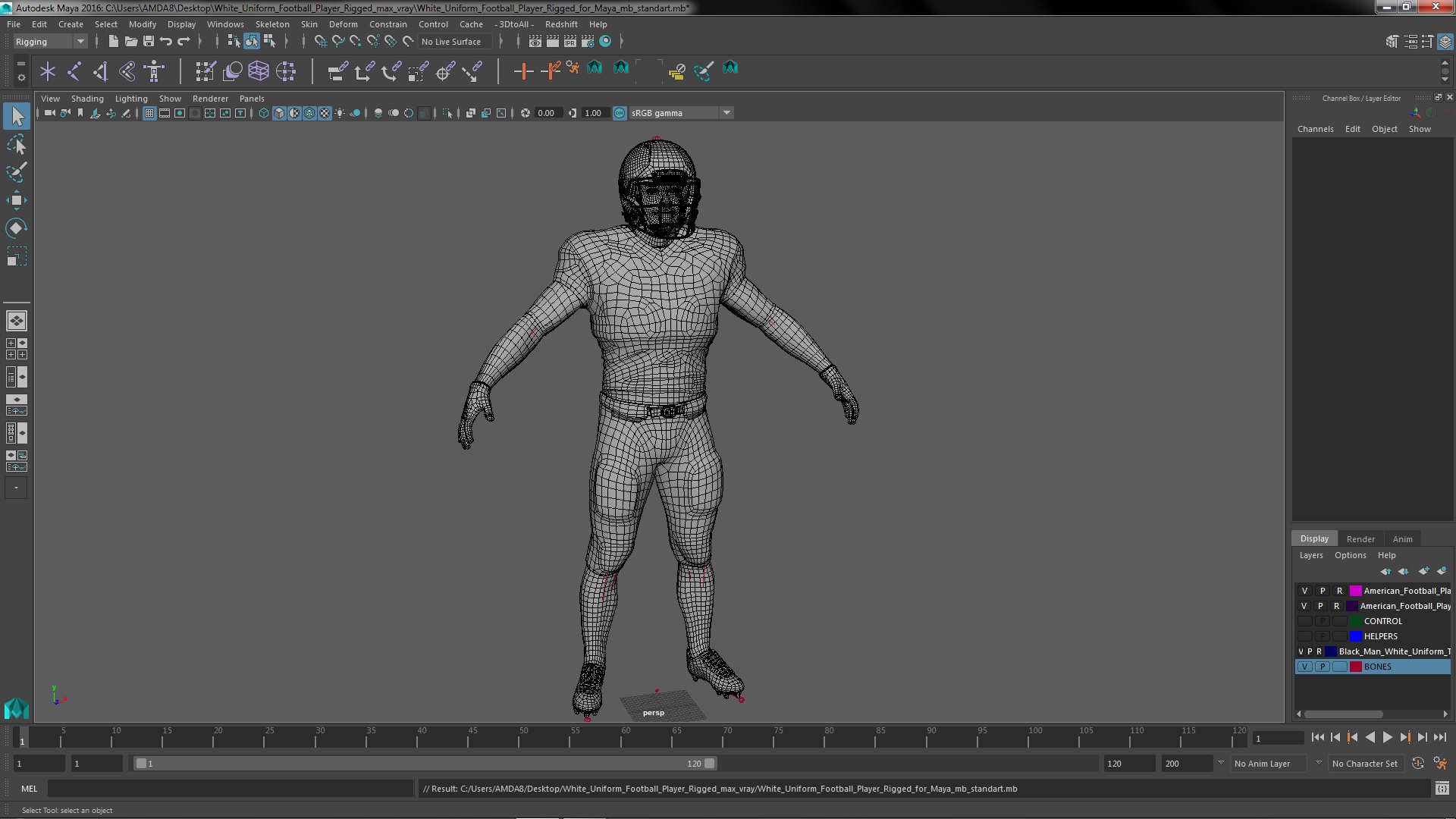Open the shelf tab options menu icon
Image resolution: width=1456 pixels, height=819 pixels.
(x=20, y=77)
